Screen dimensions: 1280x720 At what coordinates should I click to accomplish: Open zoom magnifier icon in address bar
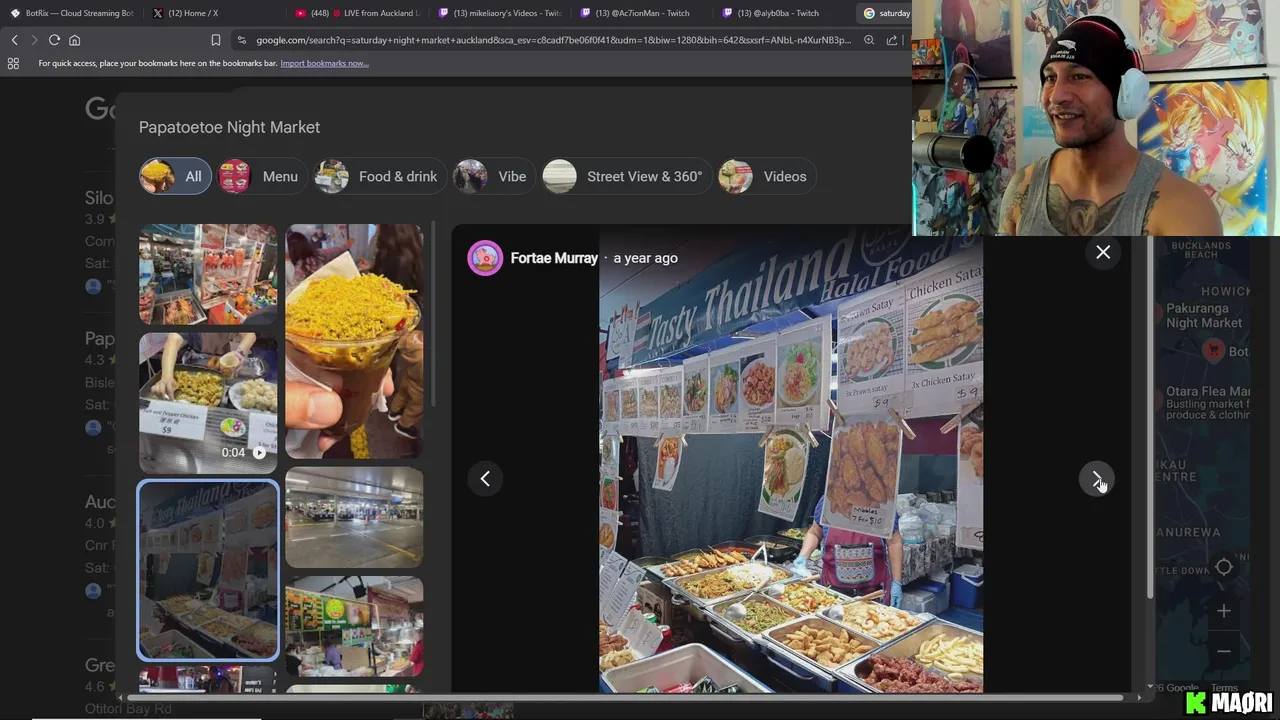click(869, 40)
